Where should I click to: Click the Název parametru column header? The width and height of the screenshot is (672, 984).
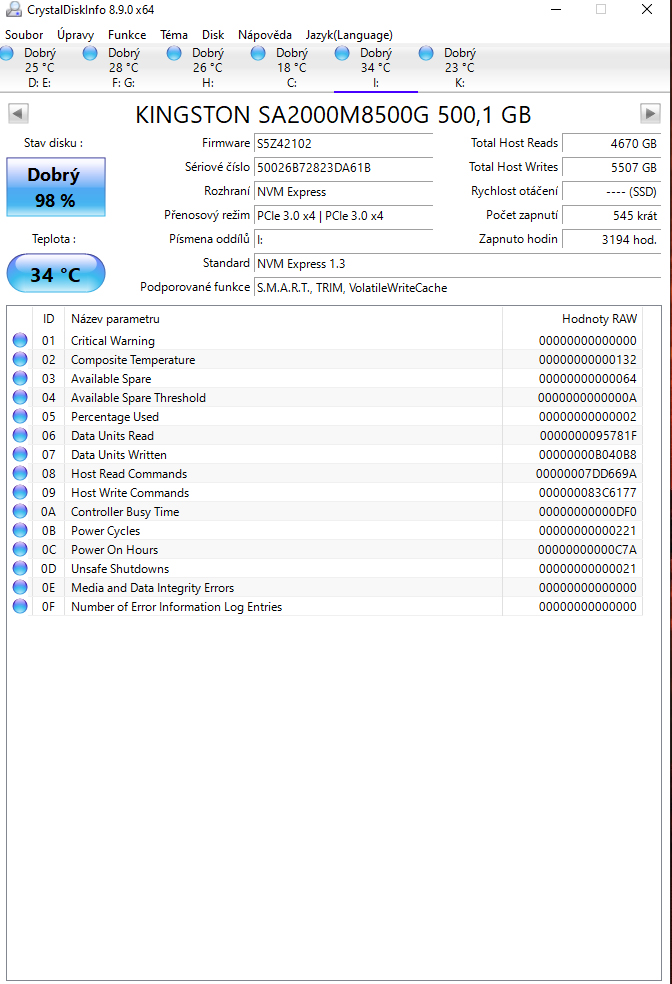coord(283,319)
